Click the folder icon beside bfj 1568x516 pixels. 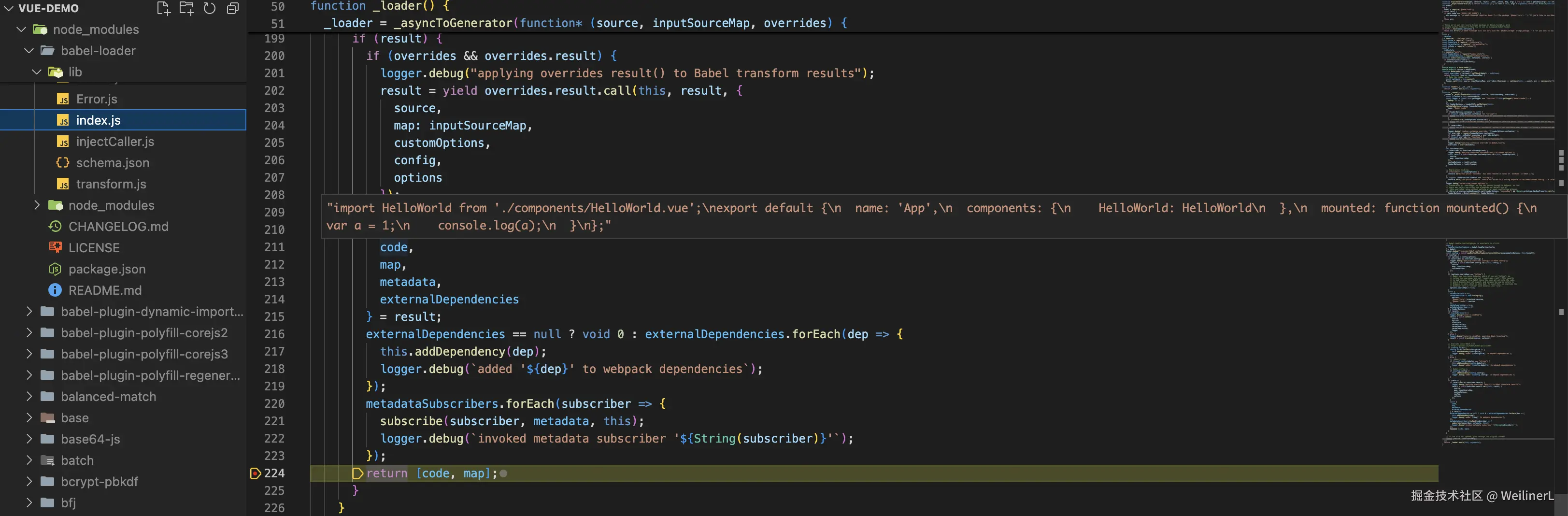click(x=47, y=503)
